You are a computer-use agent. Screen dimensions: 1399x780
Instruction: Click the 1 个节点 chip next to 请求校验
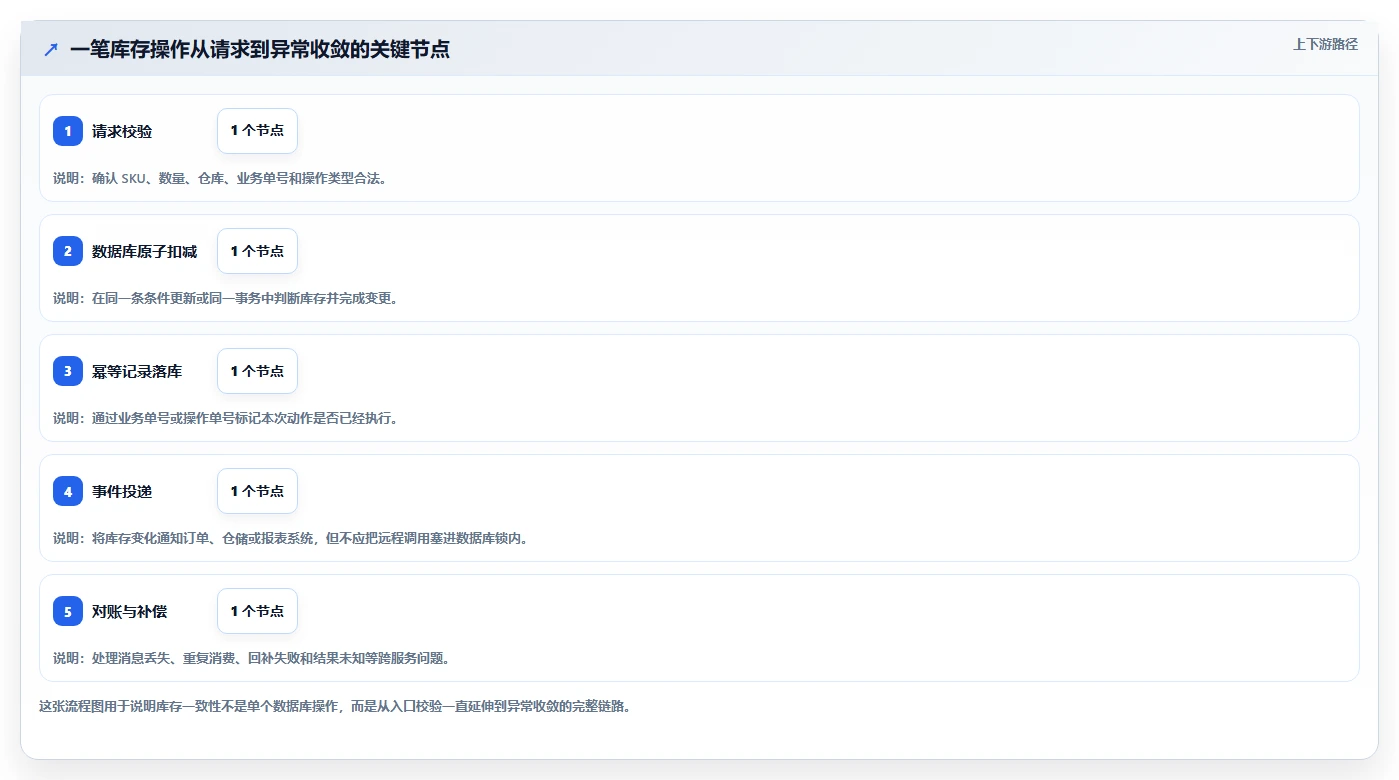257,131
